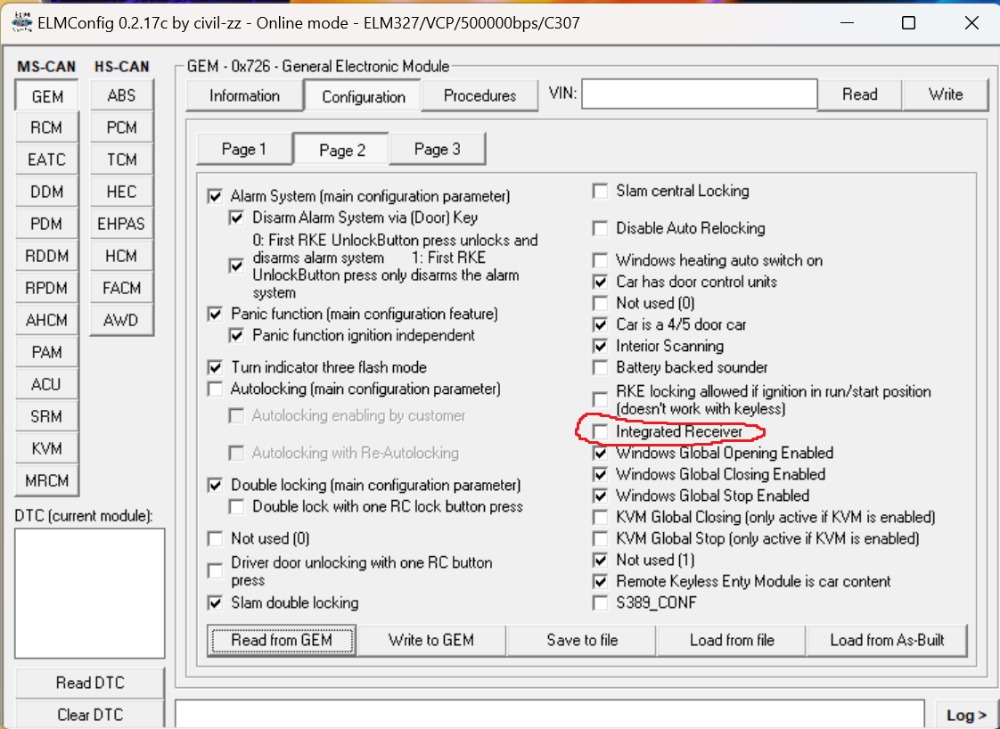The image size is (1000, 729).
Task: Switch to the Information tab
Action: [244, 96]
